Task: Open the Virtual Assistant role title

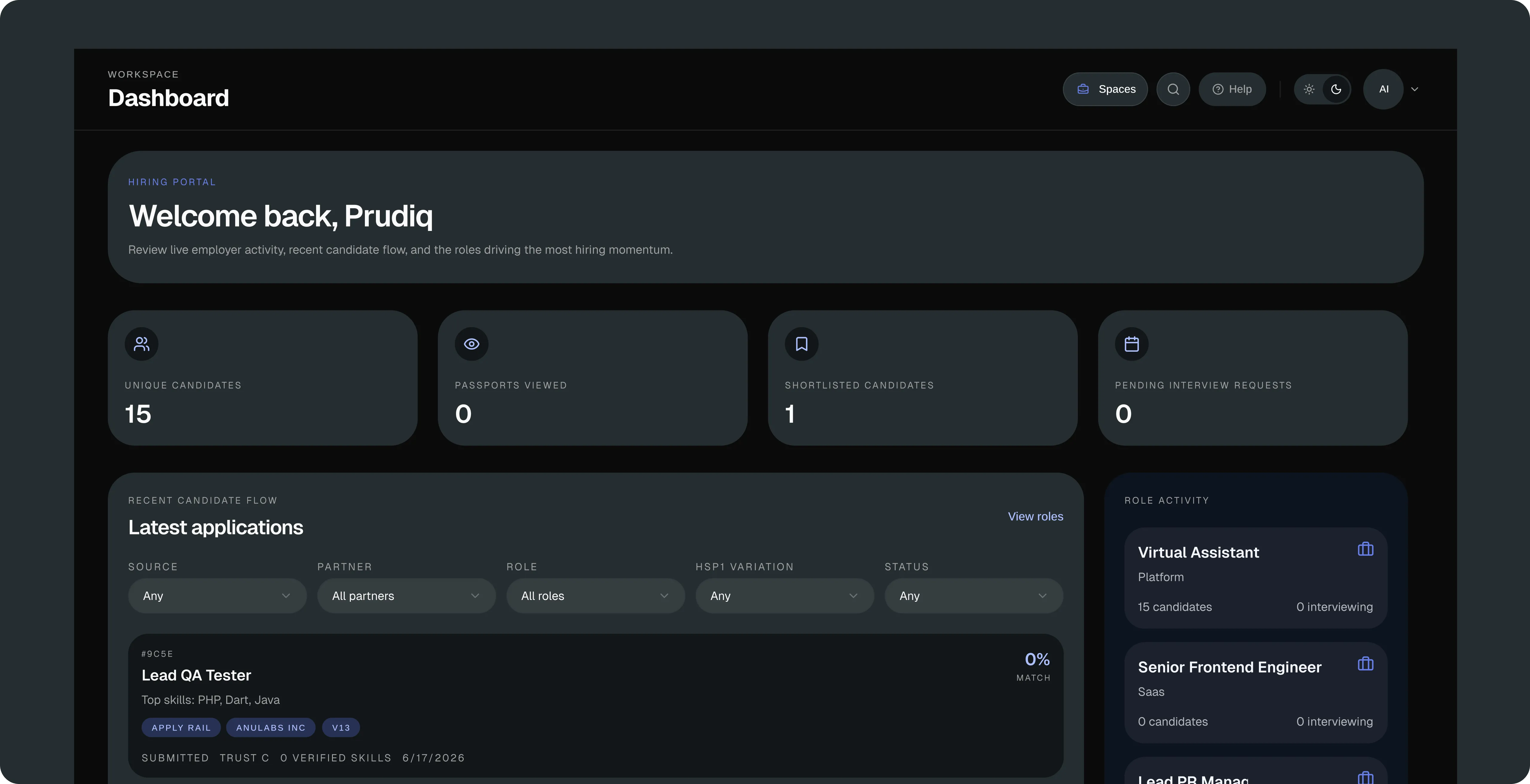Action: coord(1199,553)
